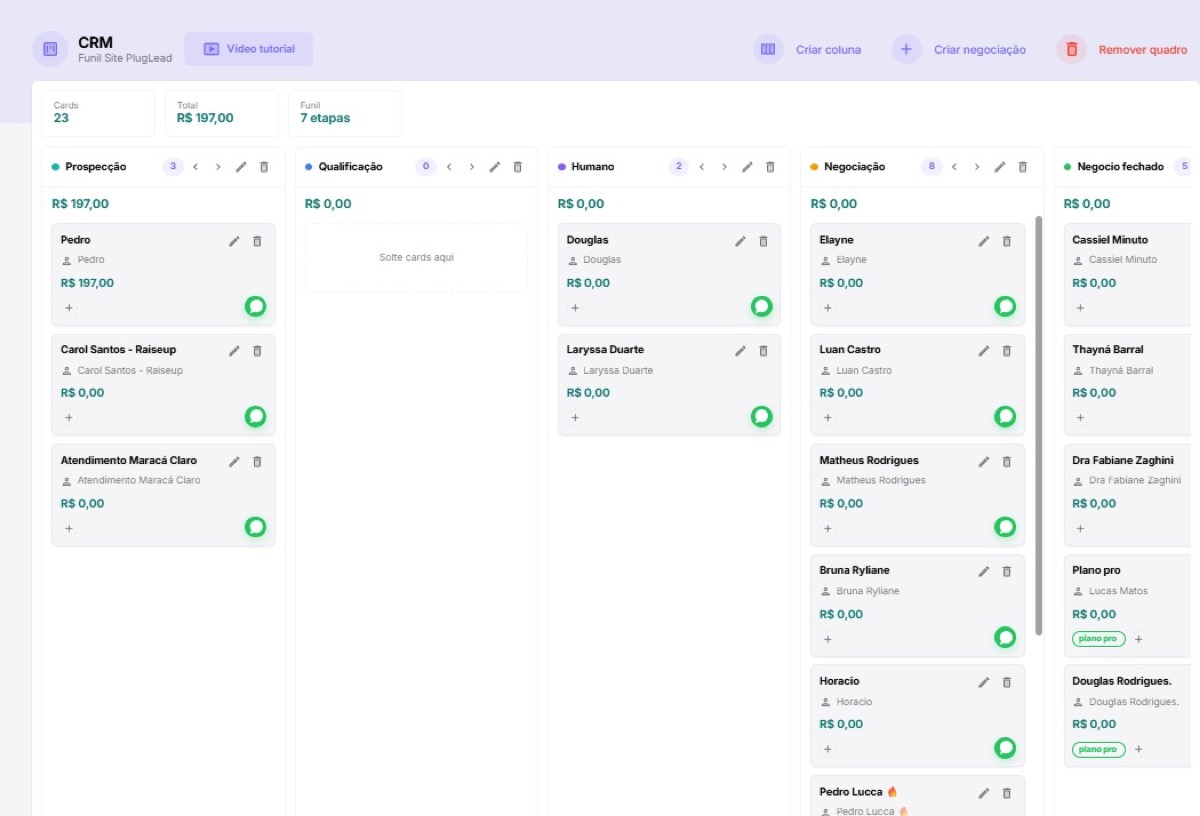Click the Funil 7 etapas summary box
1200x816 pixels.
point(345,113)
